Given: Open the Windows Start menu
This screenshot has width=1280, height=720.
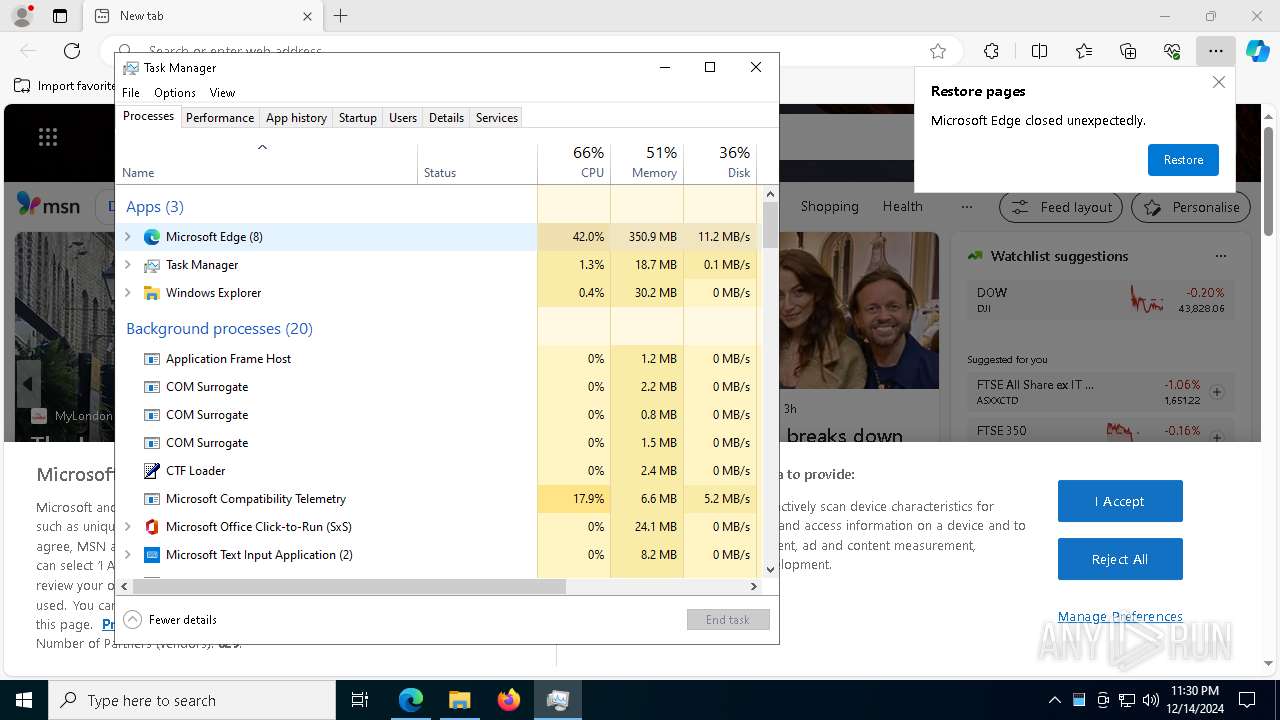Looking at the screenshot, I should coord(24,700).
